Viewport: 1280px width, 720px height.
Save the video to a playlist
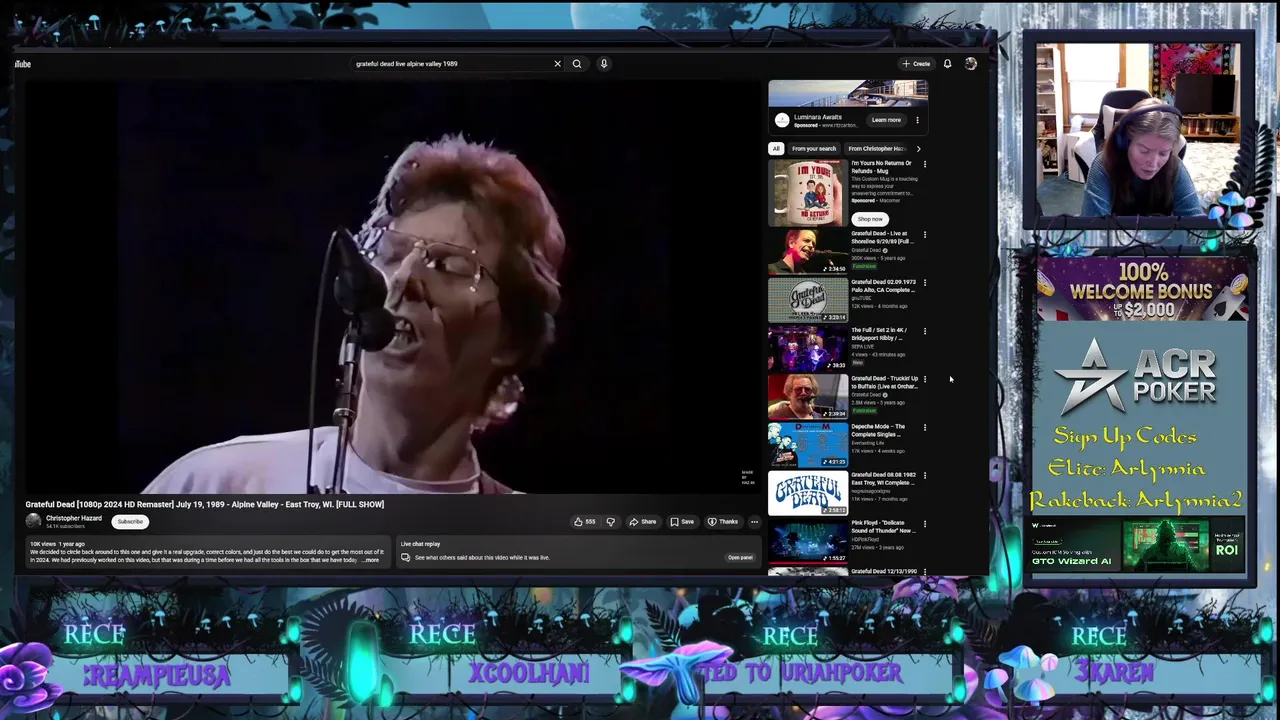click(x=682, y=522)
